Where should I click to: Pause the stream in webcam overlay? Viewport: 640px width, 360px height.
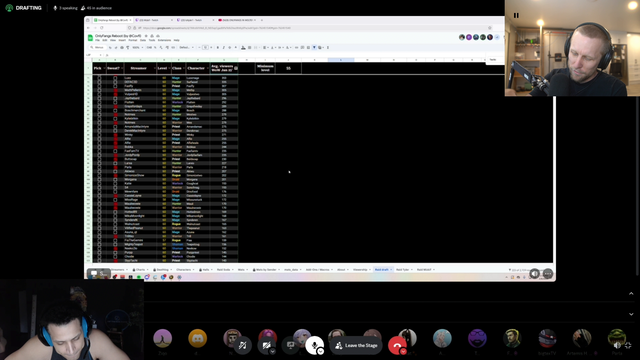click(x=516, y=16)
